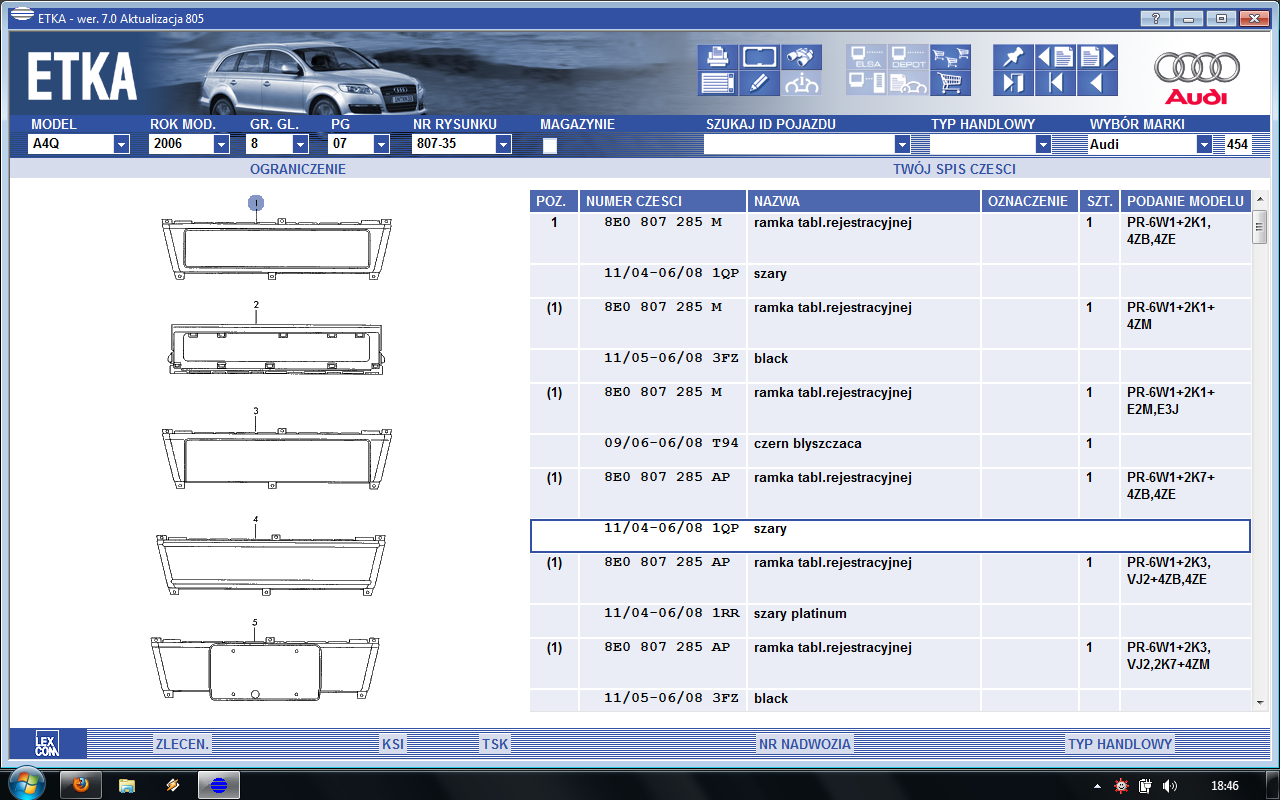The height and width of the screenshot is (800, 1280).
Task: Open the top TYP HANDLOWY dropdown
Action: pyautogui.click(x=1044, y=144)
